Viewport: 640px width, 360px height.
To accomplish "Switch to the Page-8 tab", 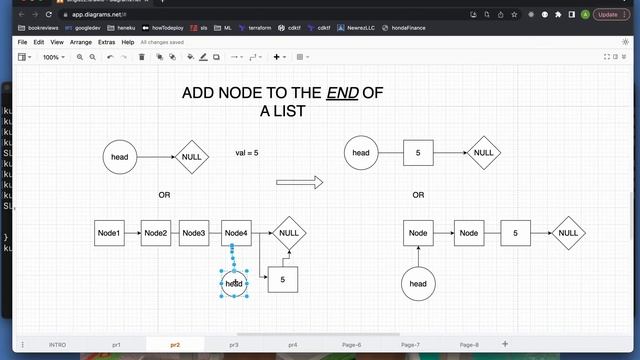I will 469,345.
